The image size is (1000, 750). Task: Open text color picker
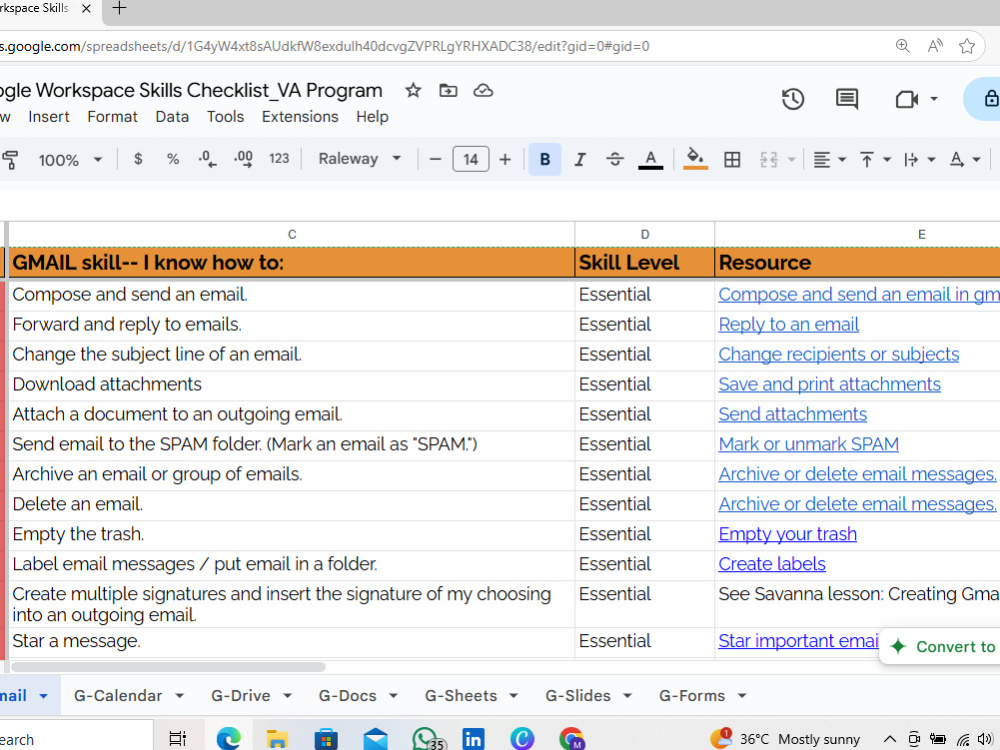(651, 159)
